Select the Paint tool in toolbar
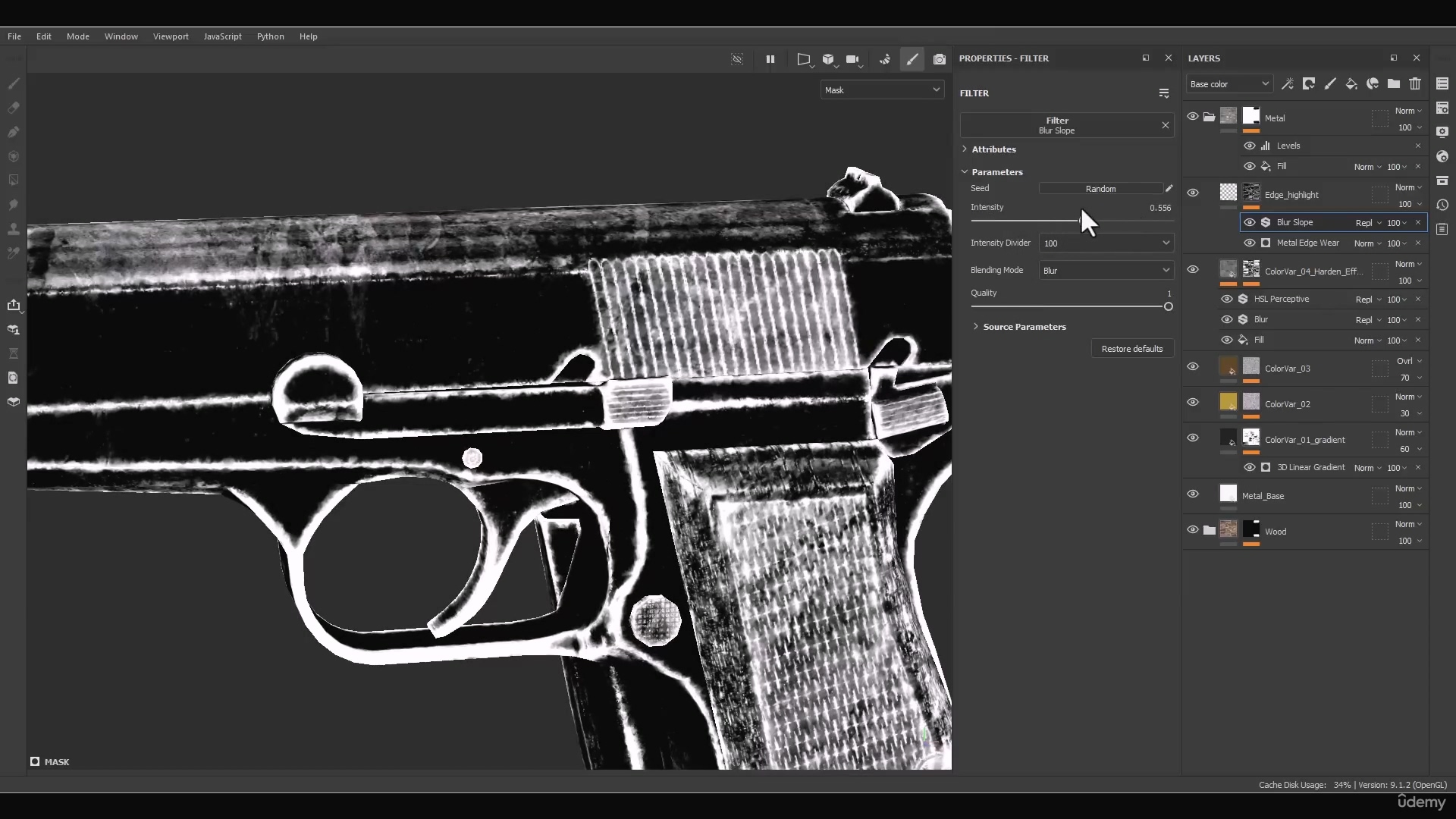Screen dimensions: 1456x819 coord(13,81)
